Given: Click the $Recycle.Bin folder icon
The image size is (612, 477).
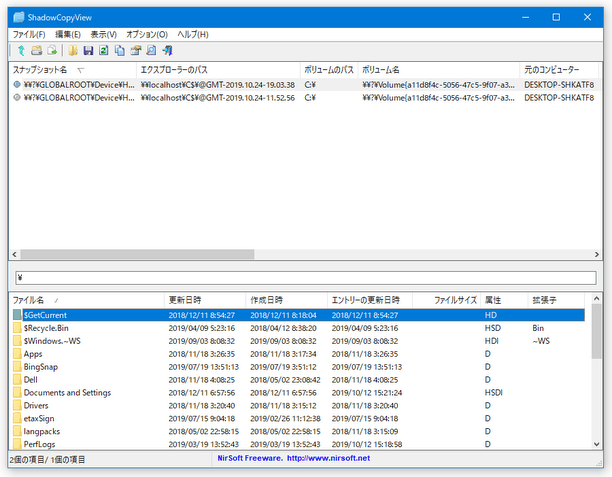Looking at the screenshot, I should [x=17, y=327].
